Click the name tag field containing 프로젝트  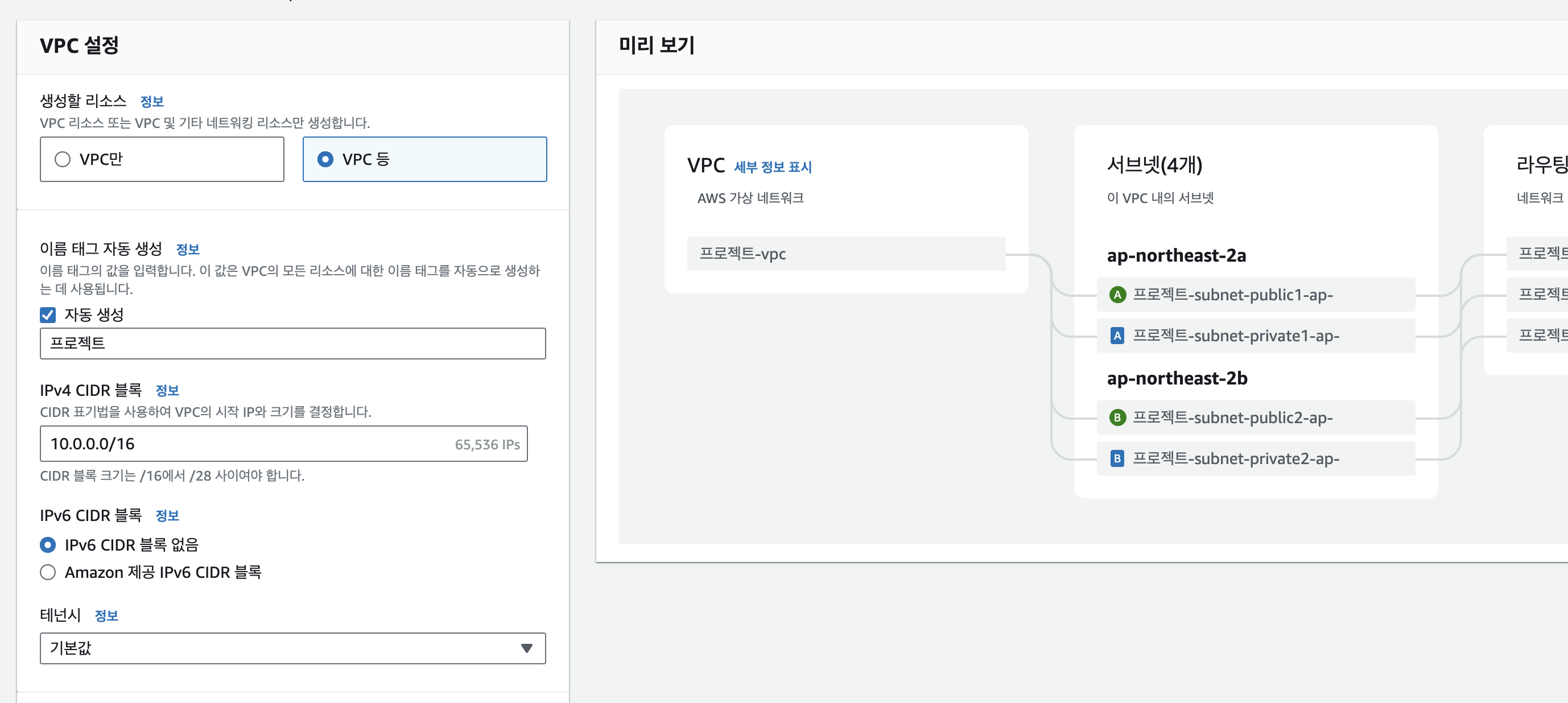292,344
